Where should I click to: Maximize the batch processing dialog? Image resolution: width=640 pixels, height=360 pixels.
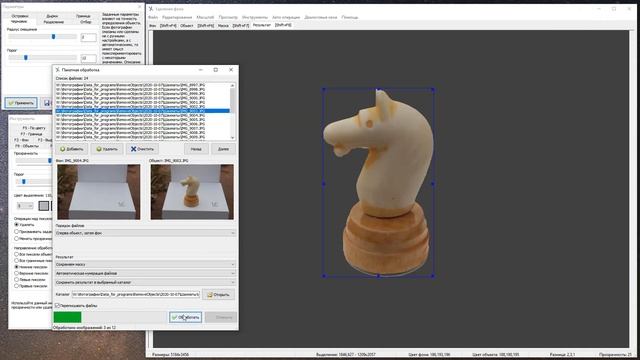pyautogui.click(x=216, y=70)
